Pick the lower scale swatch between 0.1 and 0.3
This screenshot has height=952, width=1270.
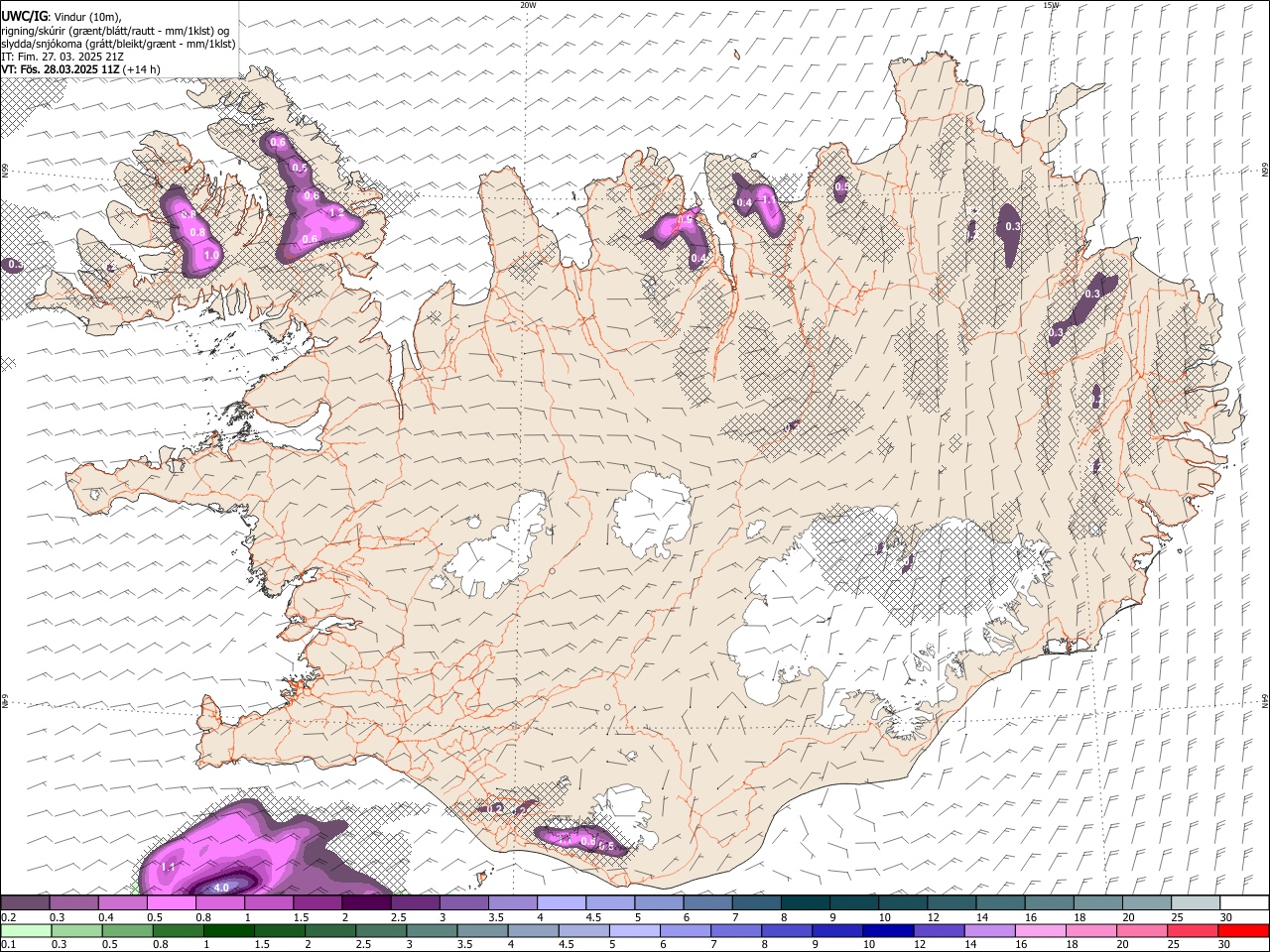25,930
